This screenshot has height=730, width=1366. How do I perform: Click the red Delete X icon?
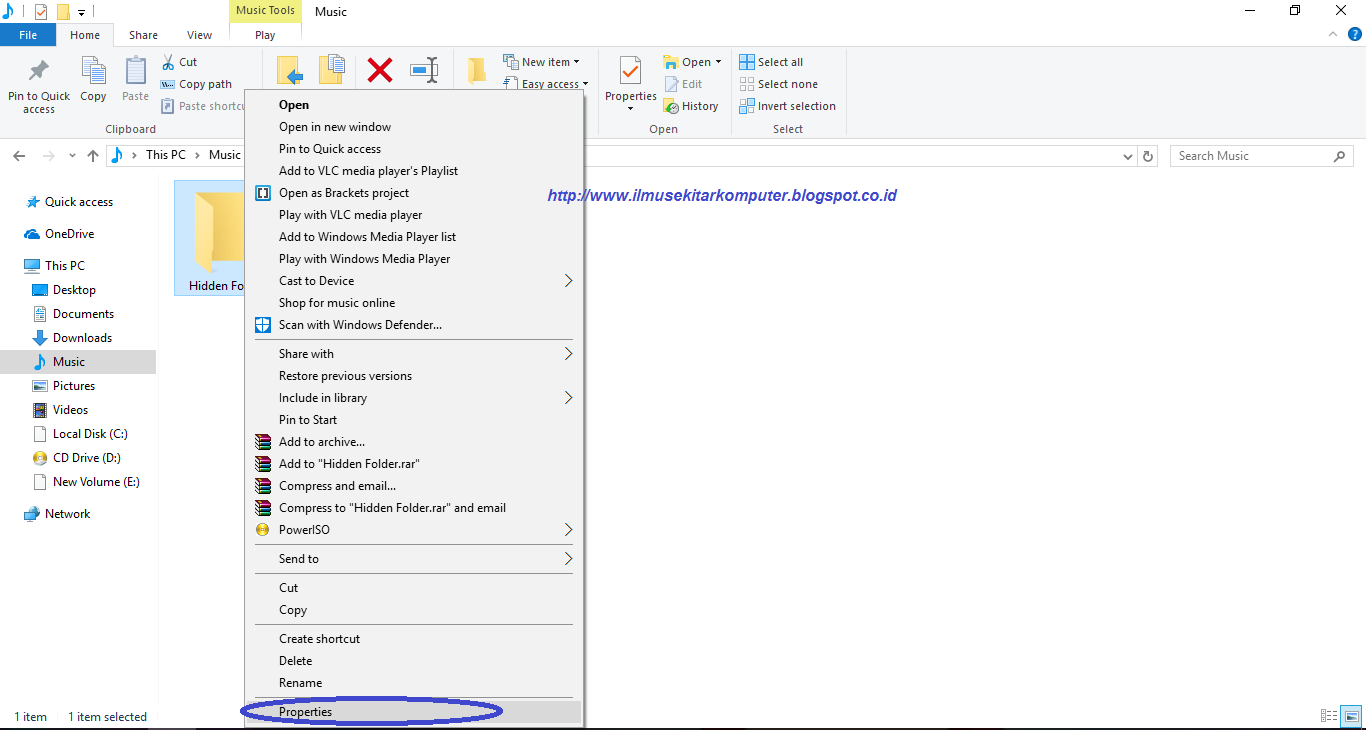coord(380,70)
